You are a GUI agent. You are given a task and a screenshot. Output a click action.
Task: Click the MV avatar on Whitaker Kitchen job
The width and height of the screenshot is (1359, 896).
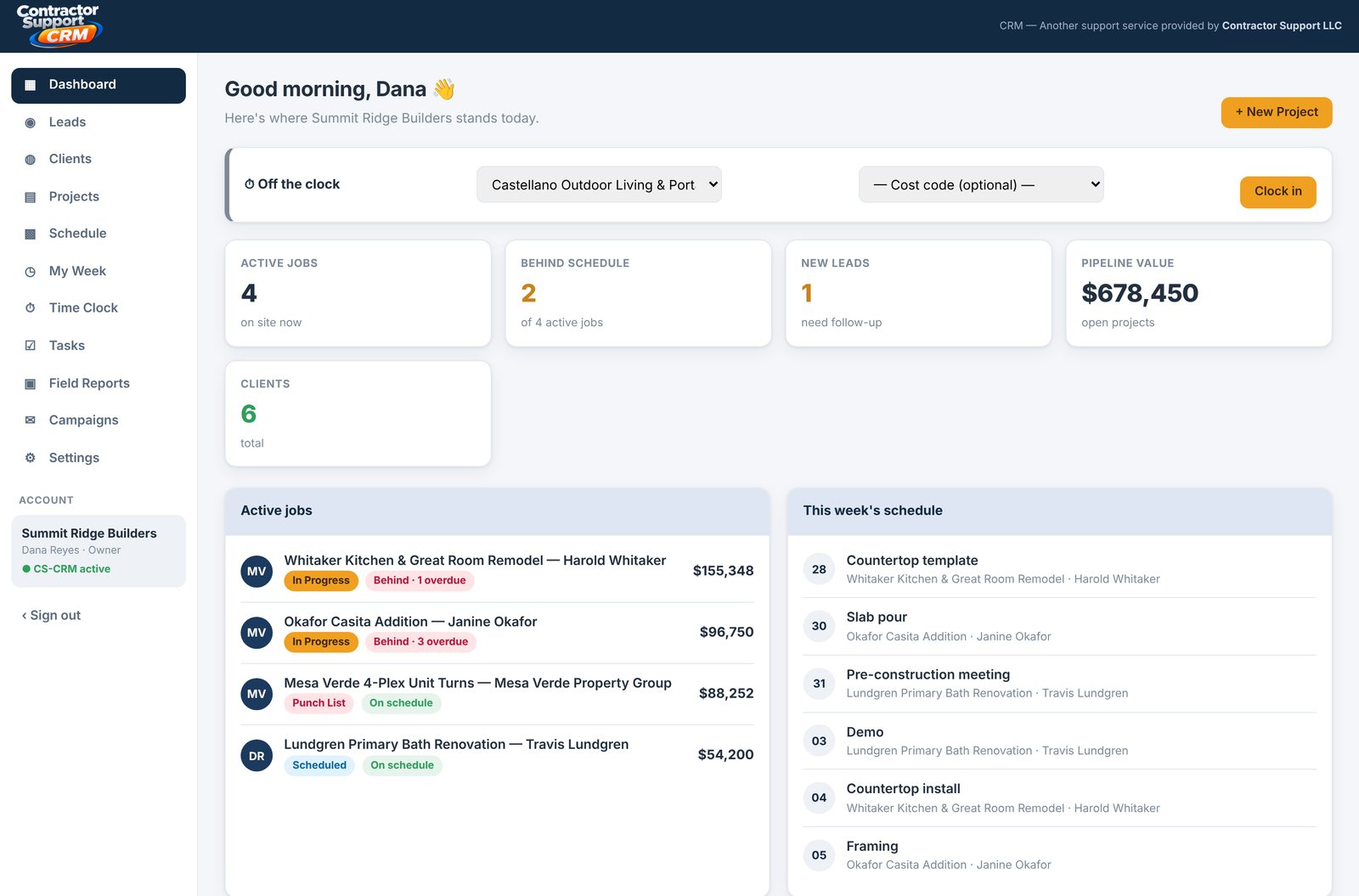tap(257, 572)
